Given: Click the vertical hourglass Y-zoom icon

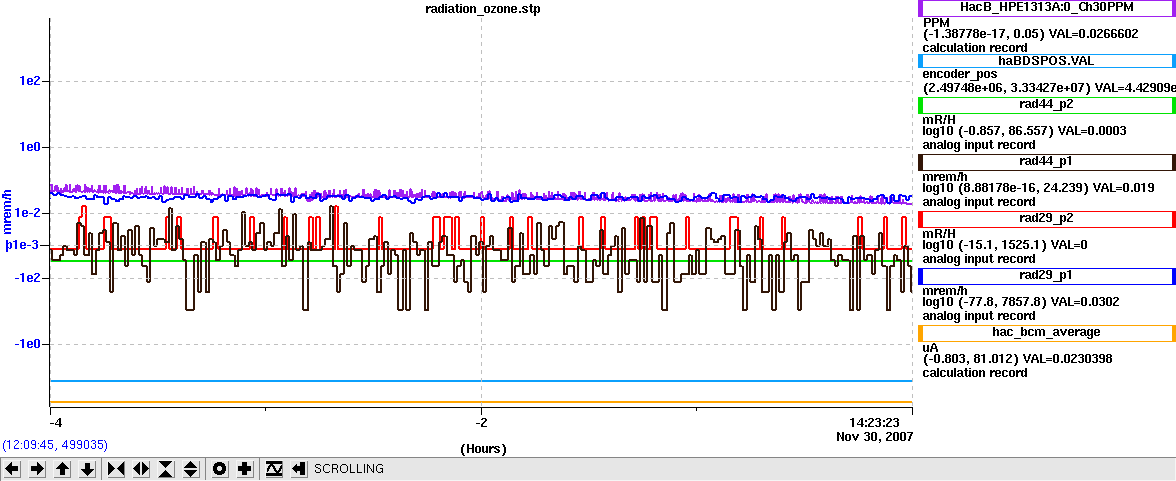Looking at the screenshot, I should tap(166, 469).
